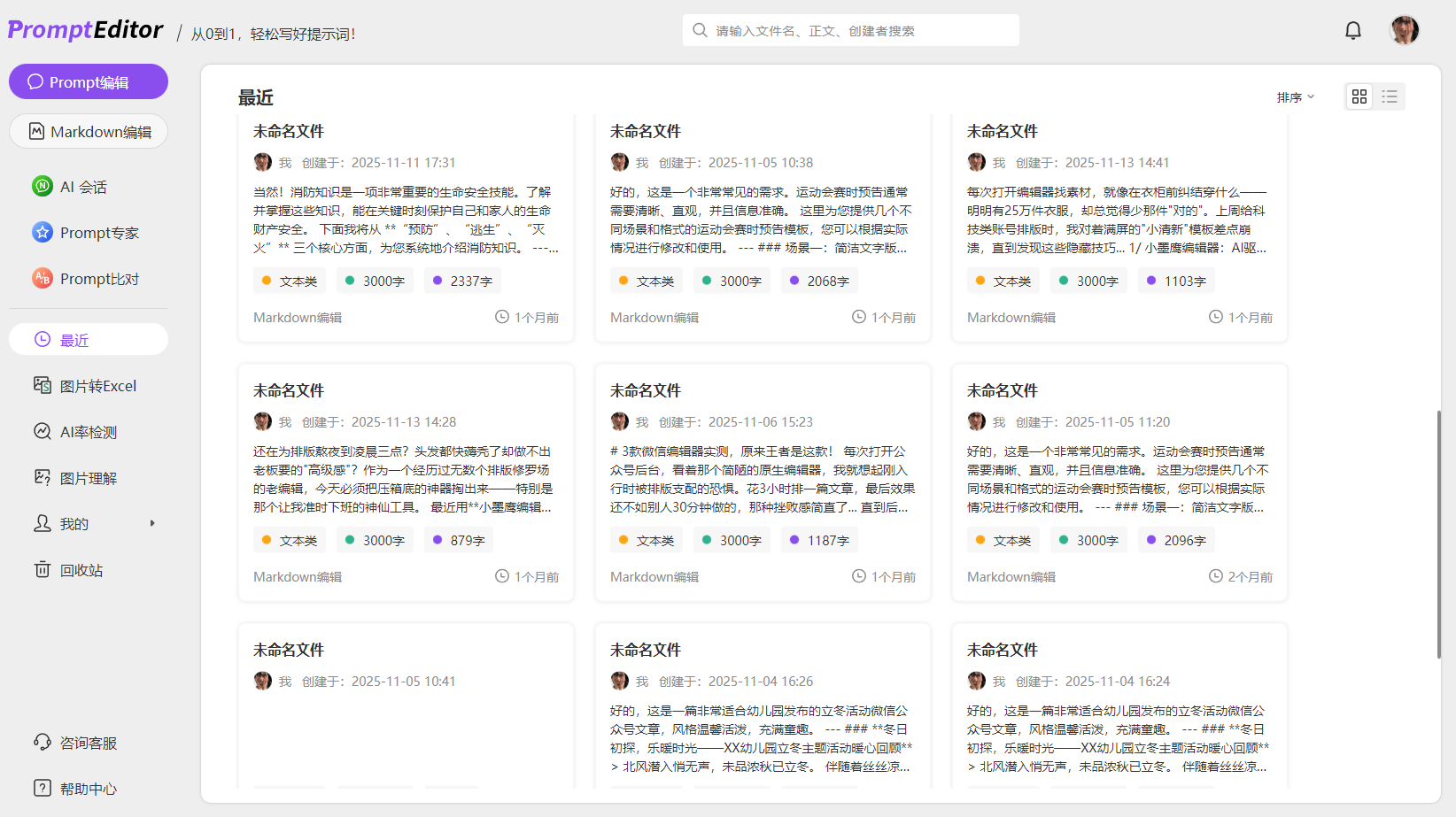
Task: Click the 咨询客服 support link
Action: click(88, 743)
